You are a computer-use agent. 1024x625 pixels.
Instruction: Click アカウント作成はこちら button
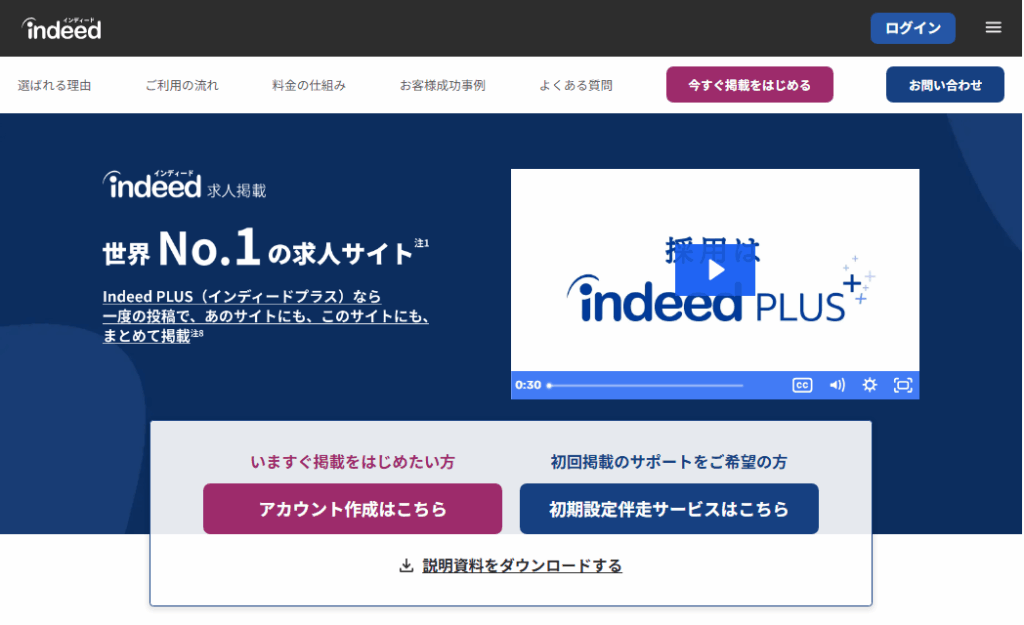pyautogui.click(x=353, y=509)
